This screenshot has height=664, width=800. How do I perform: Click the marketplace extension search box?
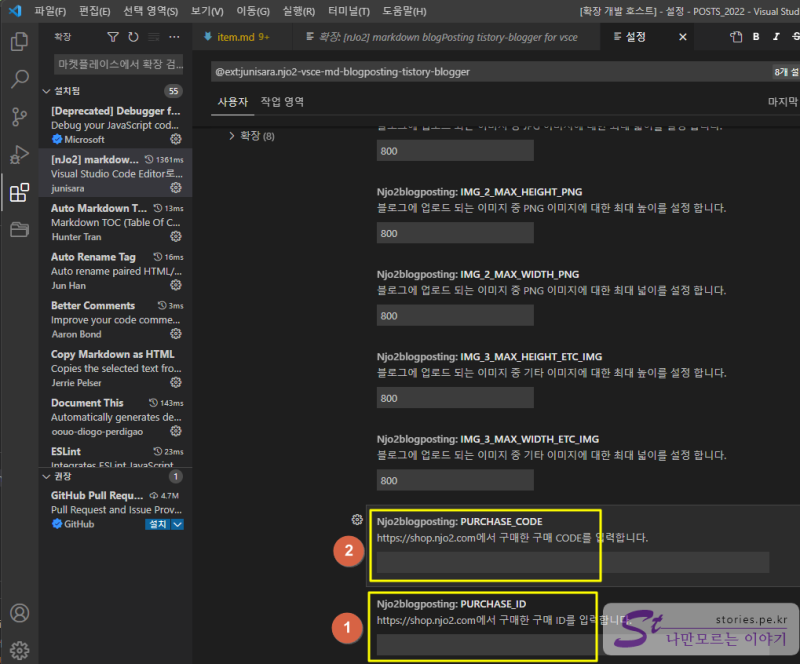click(x=119, y=64)
